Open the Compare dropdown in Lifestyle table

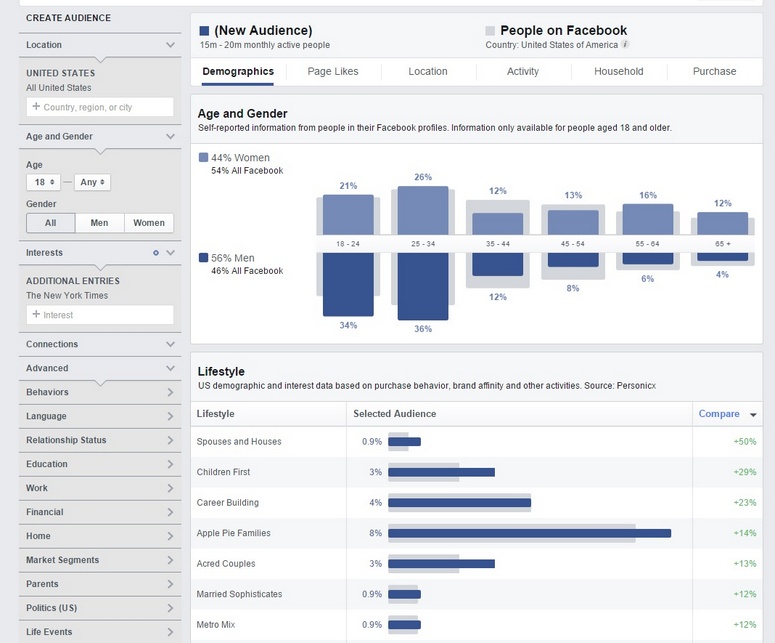click(727, 414)
